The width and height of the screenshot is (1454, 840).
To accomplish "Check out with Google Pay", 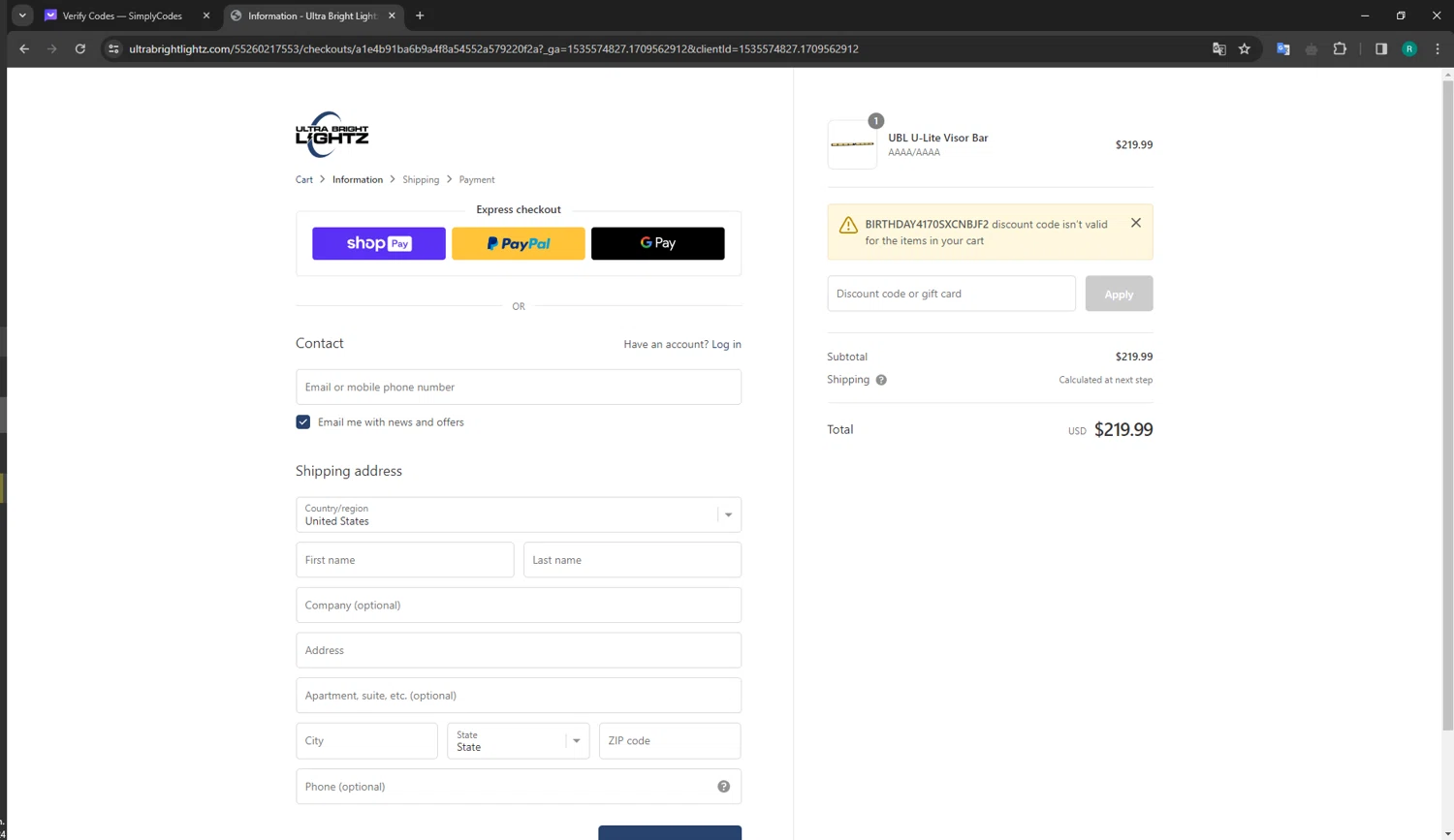I will (658, 243).
